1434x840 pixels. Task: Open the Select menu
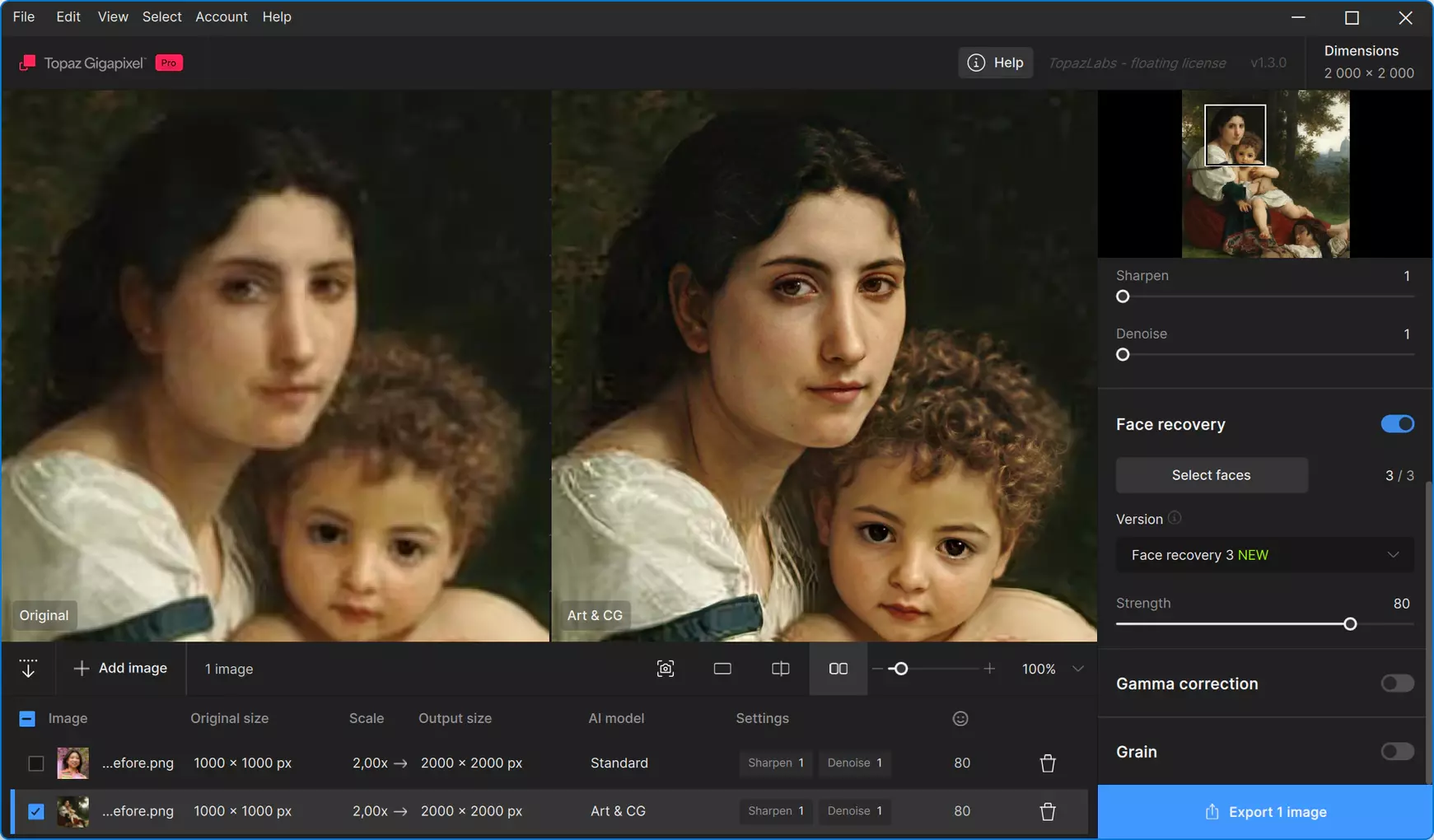(161, 16)
